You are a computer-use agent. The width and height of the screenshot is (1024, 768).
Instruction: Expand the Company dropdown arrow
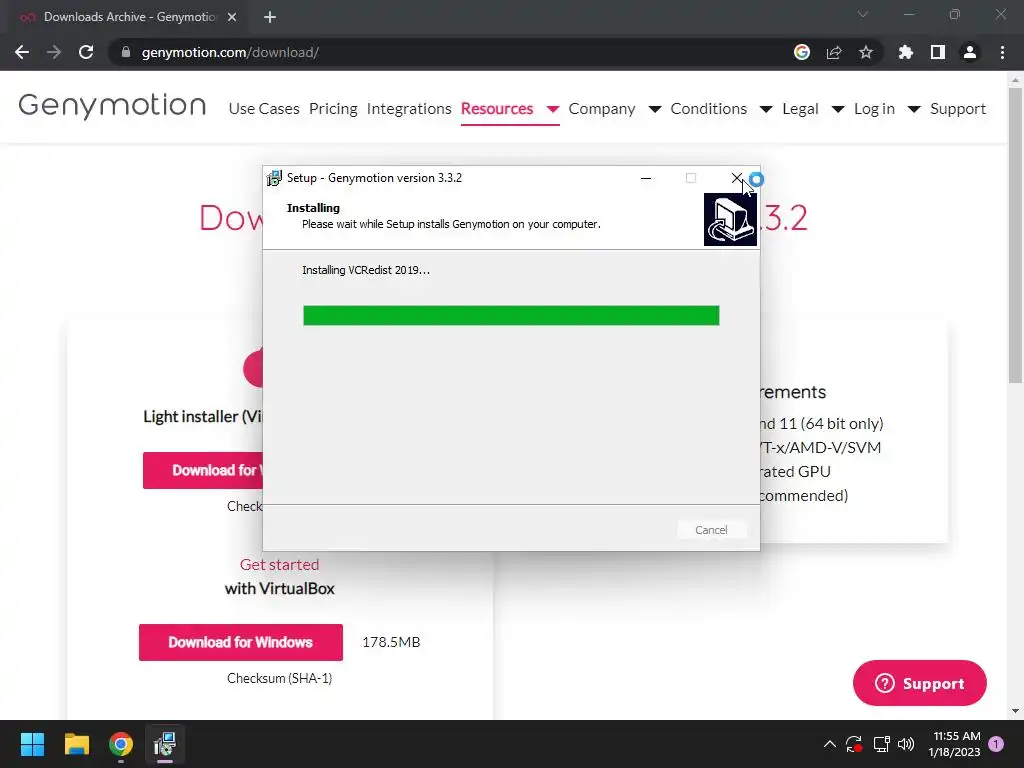(x=654, y=109)
